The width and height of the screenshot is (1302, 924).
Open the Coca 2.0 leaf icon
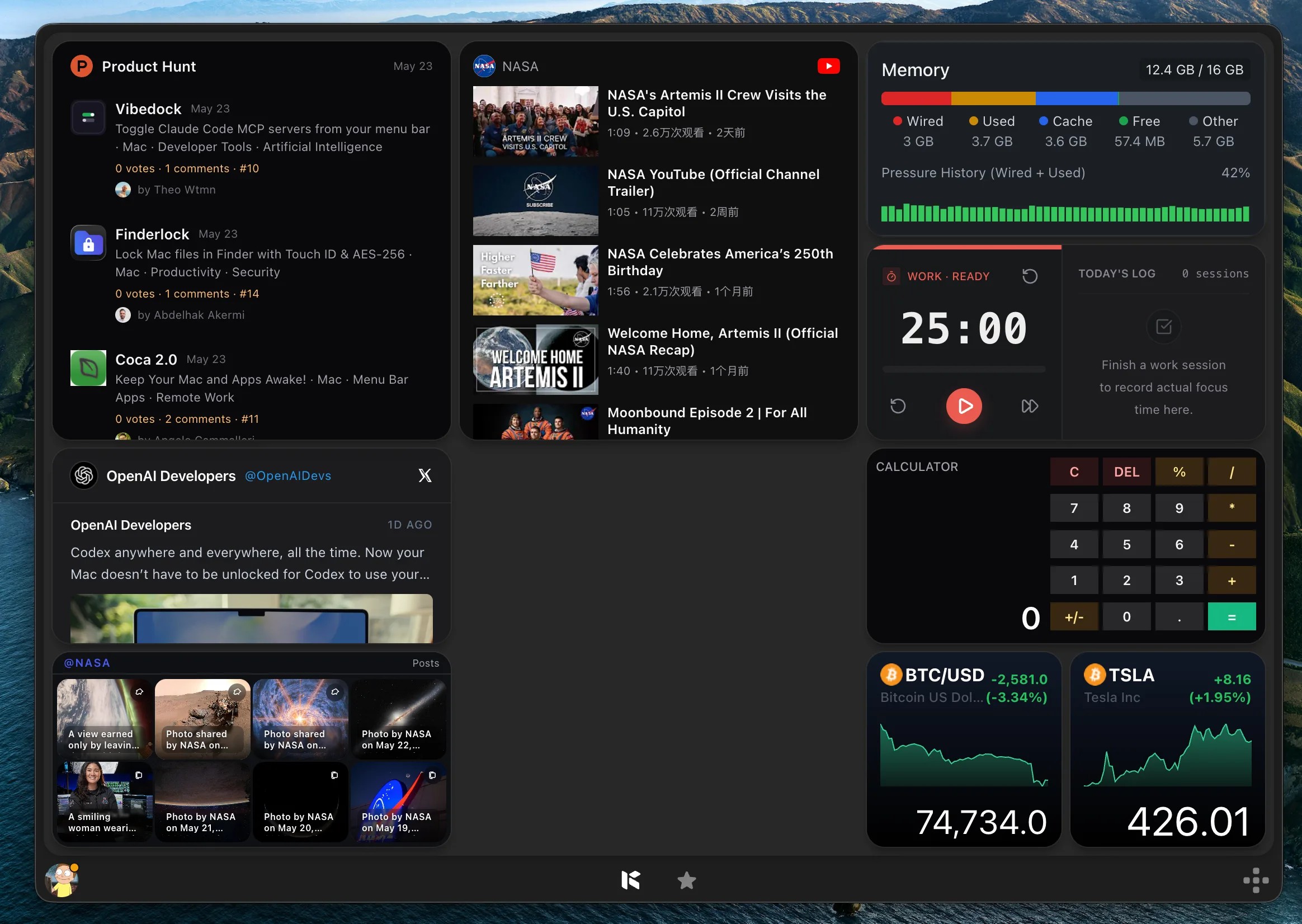coord(88,368)
